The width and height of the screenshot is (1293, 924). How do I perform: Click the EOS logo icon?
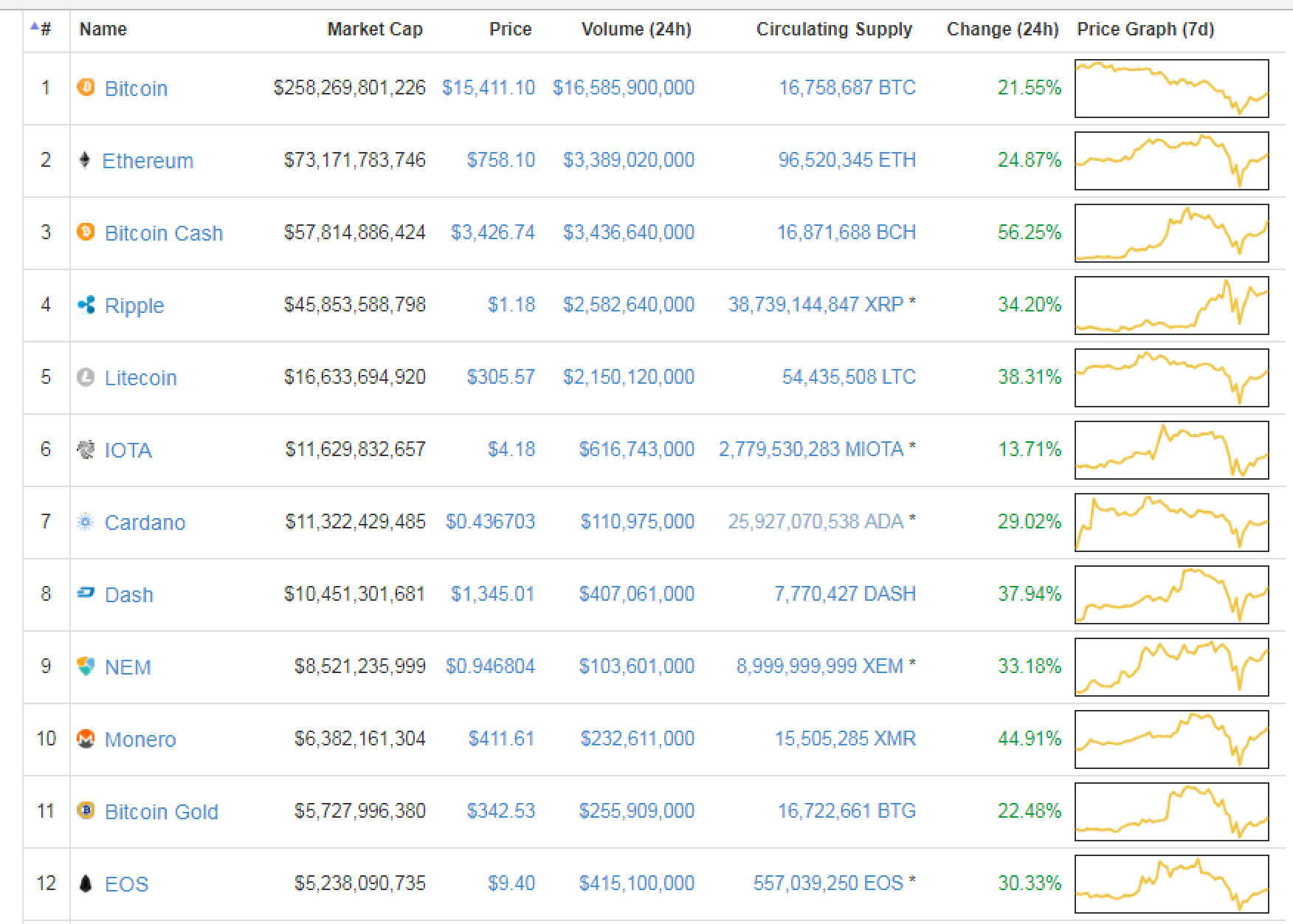click(x=86, y=883)
